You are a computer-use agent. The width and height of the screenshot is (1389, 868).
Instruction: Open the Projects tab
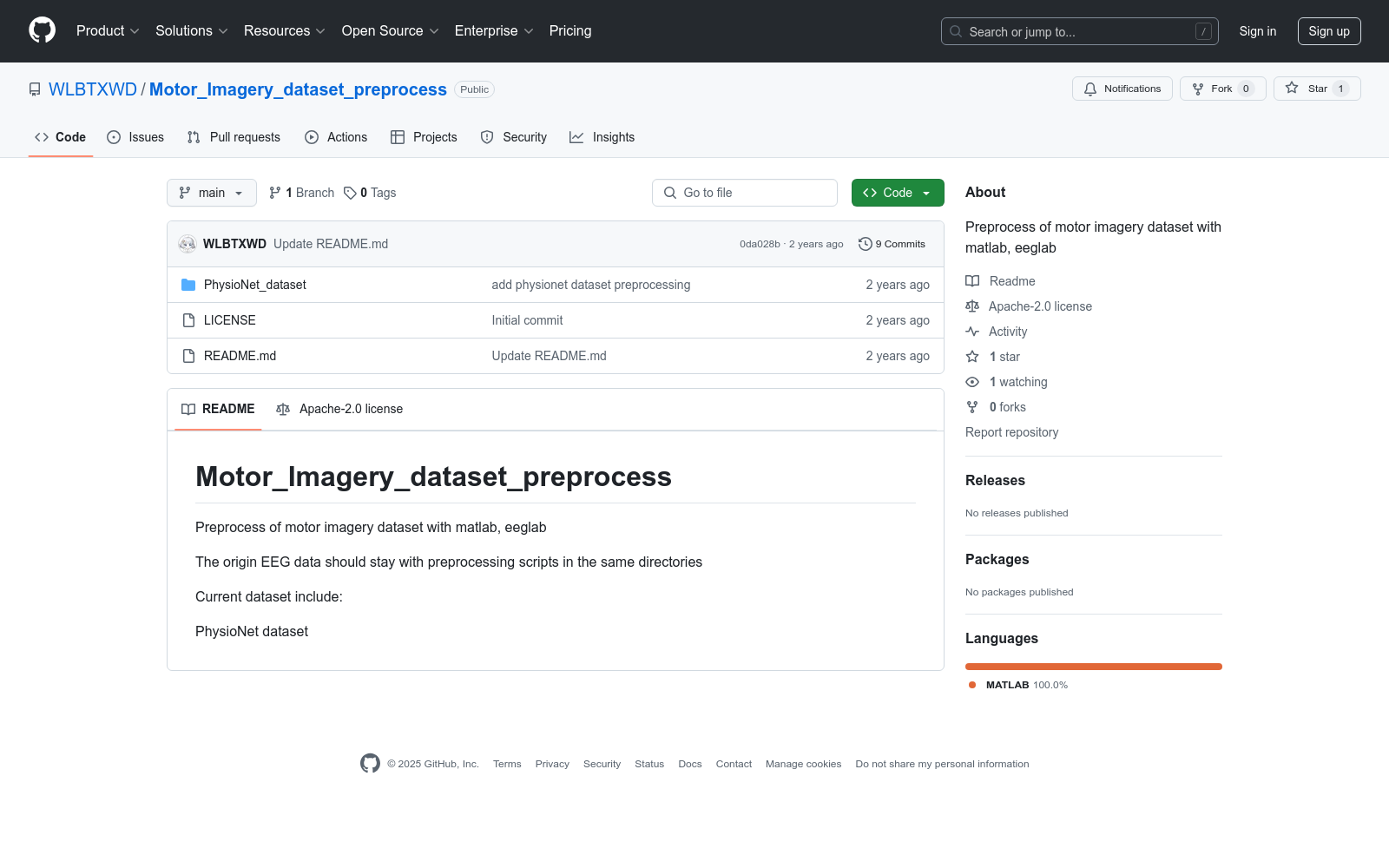424,137
